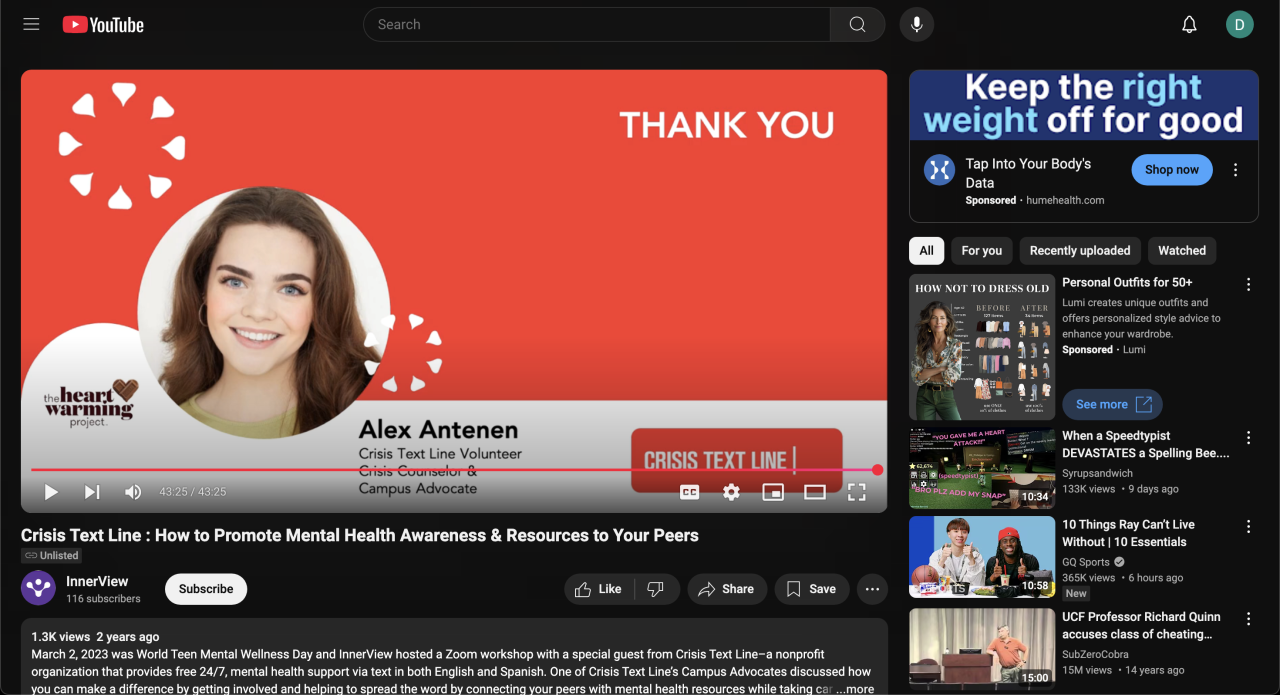Screen dimensions: 1280x695
Task: Click the 43:25 / 43:25 time display
Action: coord(193,492)
